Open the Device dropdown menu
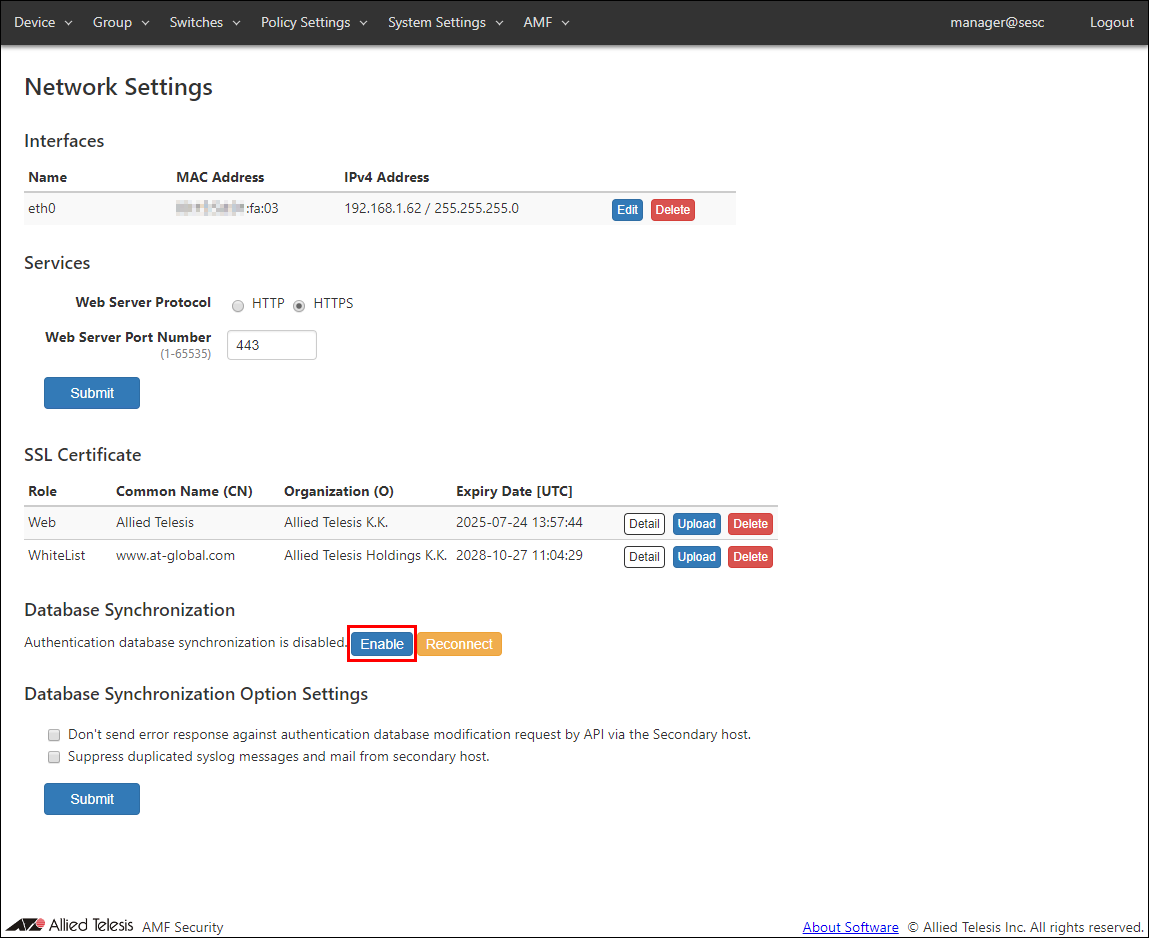Image resolution: width=1149 pixels, height=938 pixels. (43, 22)
